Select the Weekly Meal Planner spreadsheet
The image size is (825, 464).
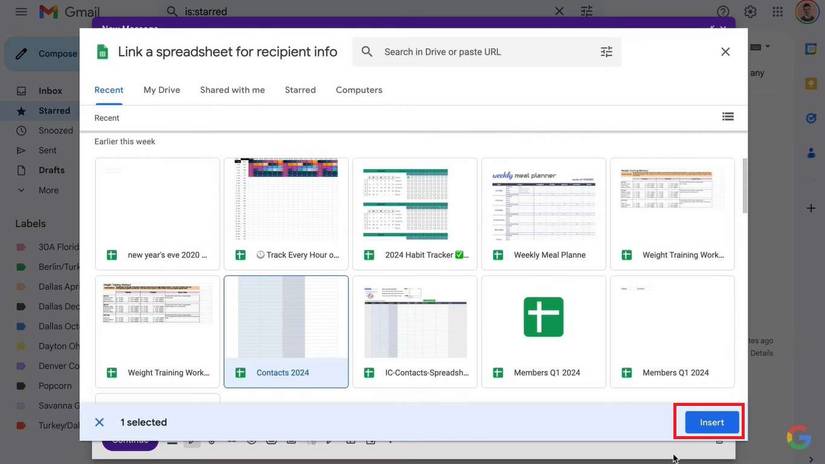543,213
